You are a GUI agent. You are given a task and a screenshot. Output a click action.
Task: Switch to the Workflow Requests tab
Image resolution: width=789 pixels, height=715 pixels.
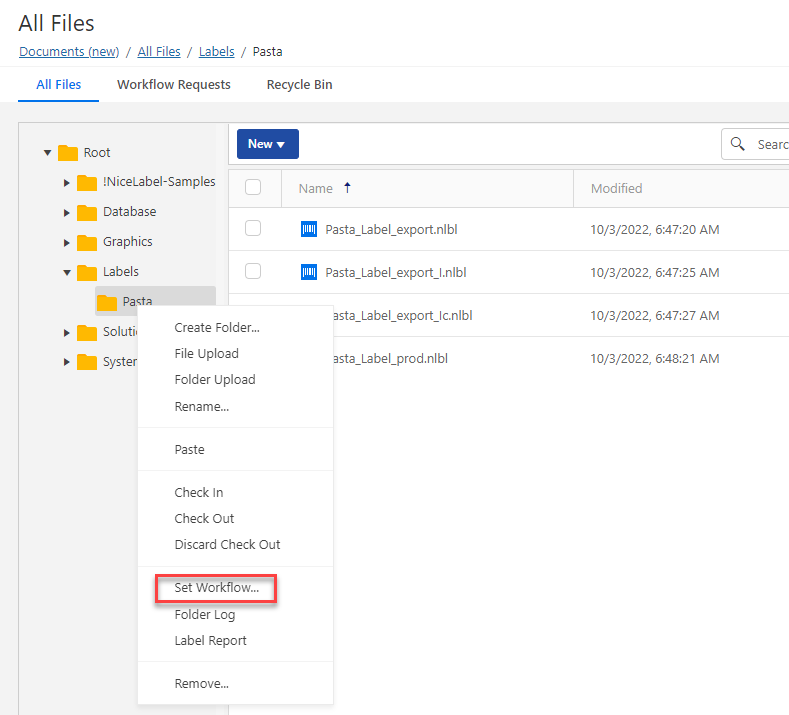[174, 85]
